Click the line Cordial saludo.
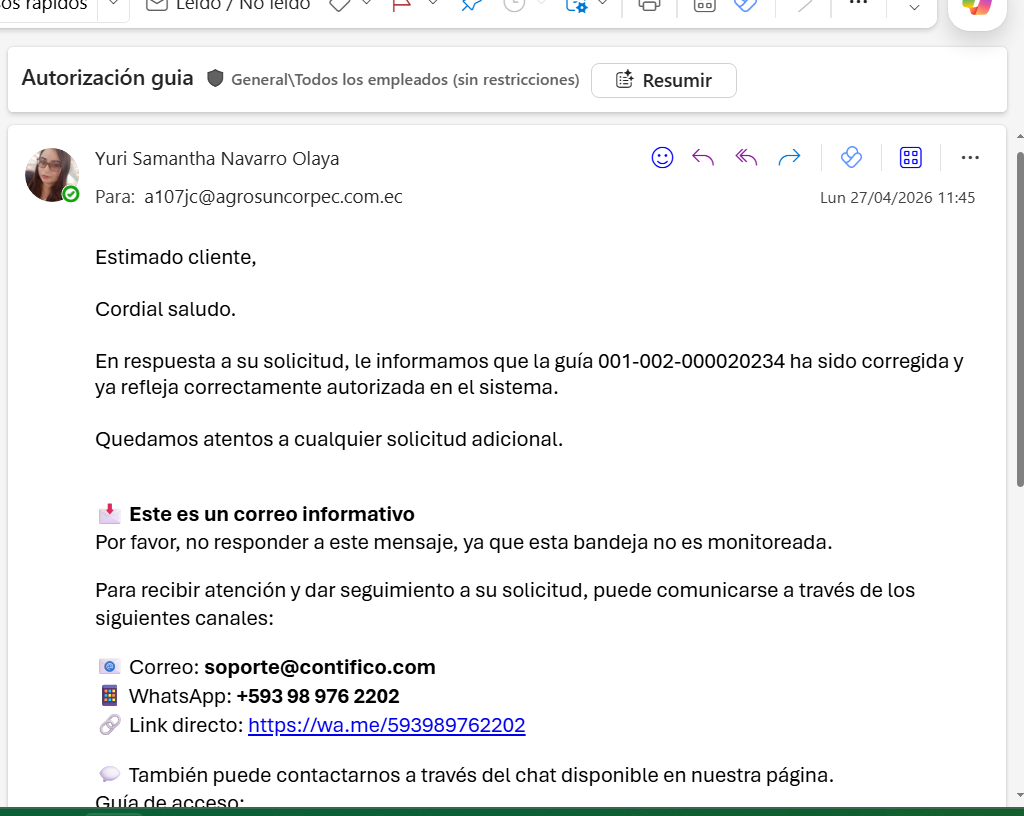This screenshot has width=1024, height=816. click(x=165, y=309)
